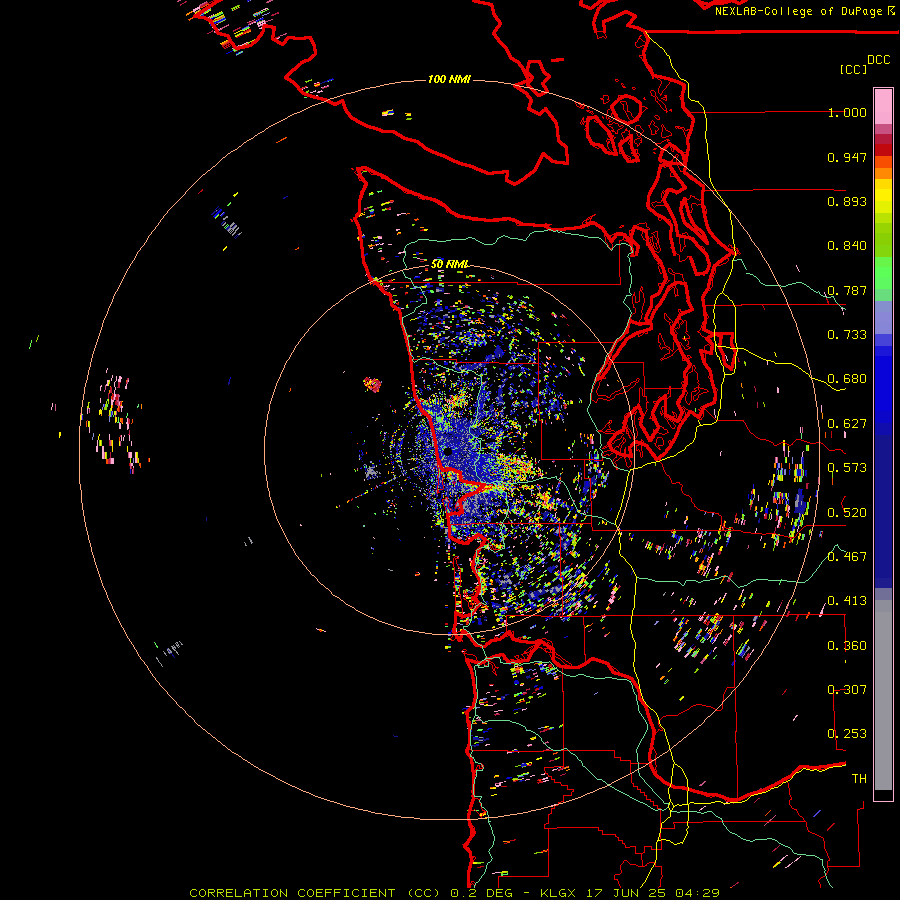
Task: Click the 1.000 legend value
Action: (847, 112)
